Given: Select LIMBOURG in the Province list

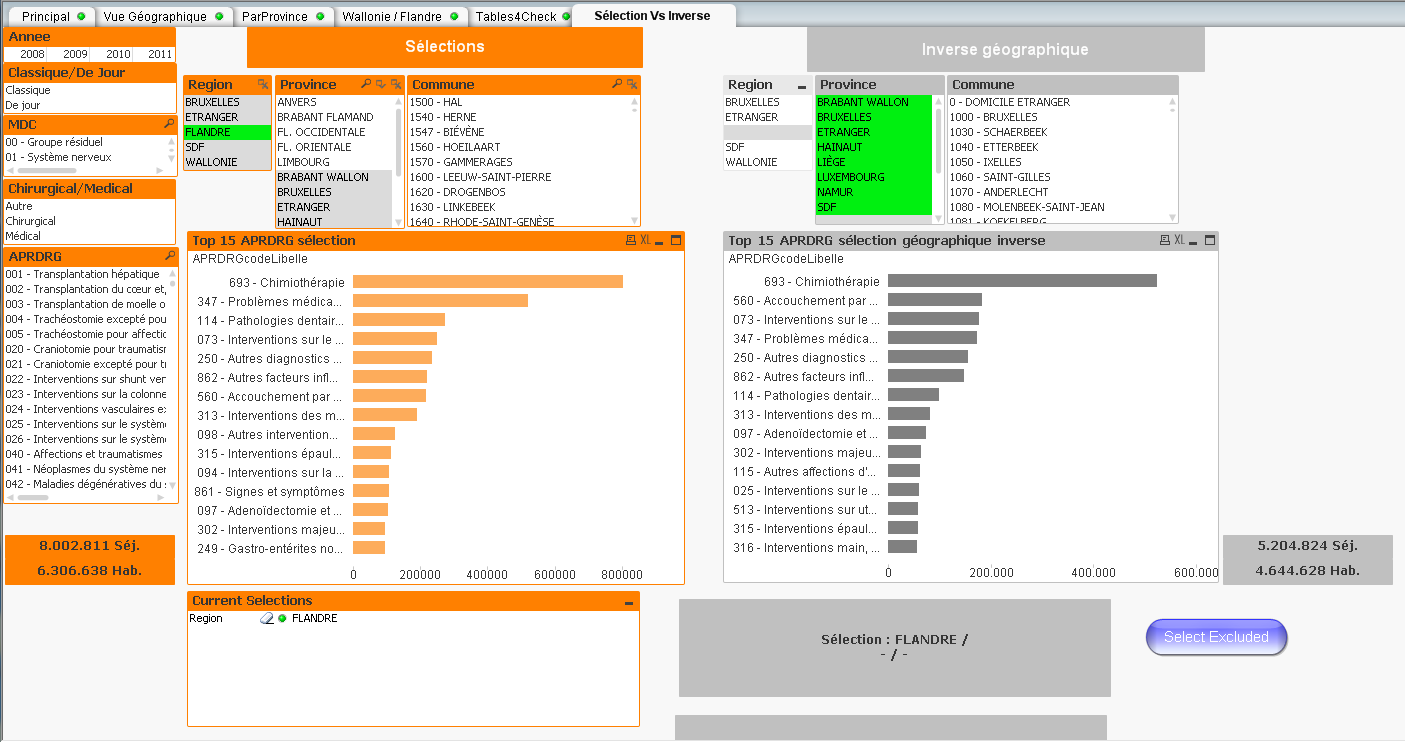Looking at the screenshot, I should click(x=336, y=162).
